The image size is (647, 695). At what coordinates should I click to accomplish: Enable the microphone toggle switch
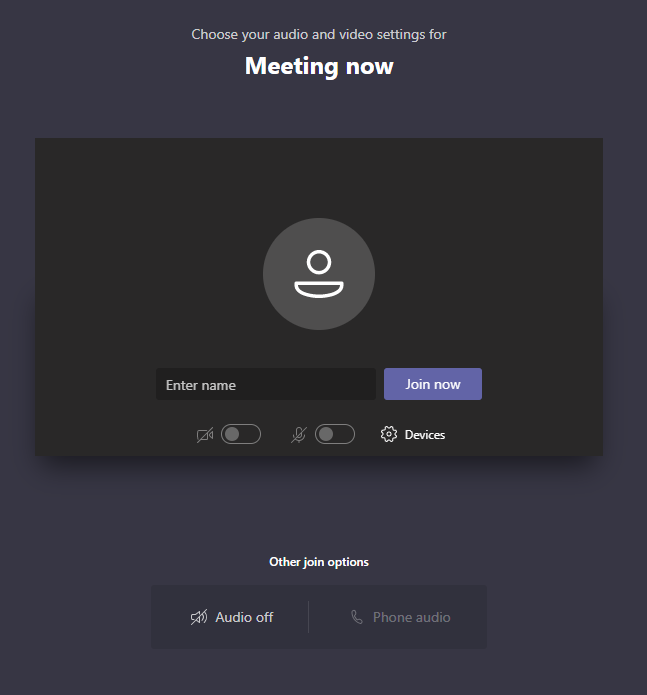pyautogui.click(x=335, y=434)
